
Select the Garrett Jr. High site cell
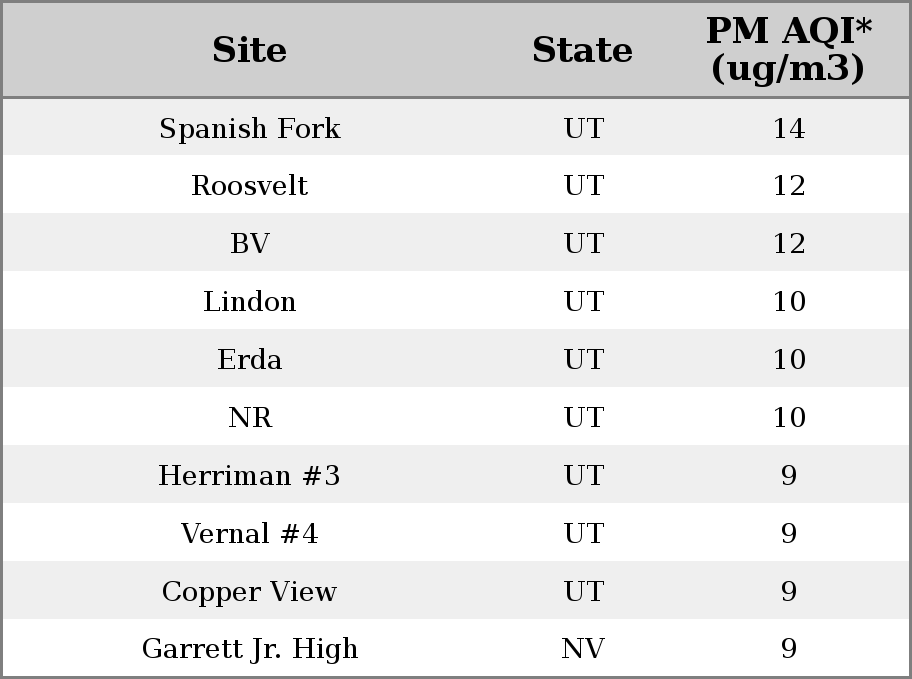(250, 649)
